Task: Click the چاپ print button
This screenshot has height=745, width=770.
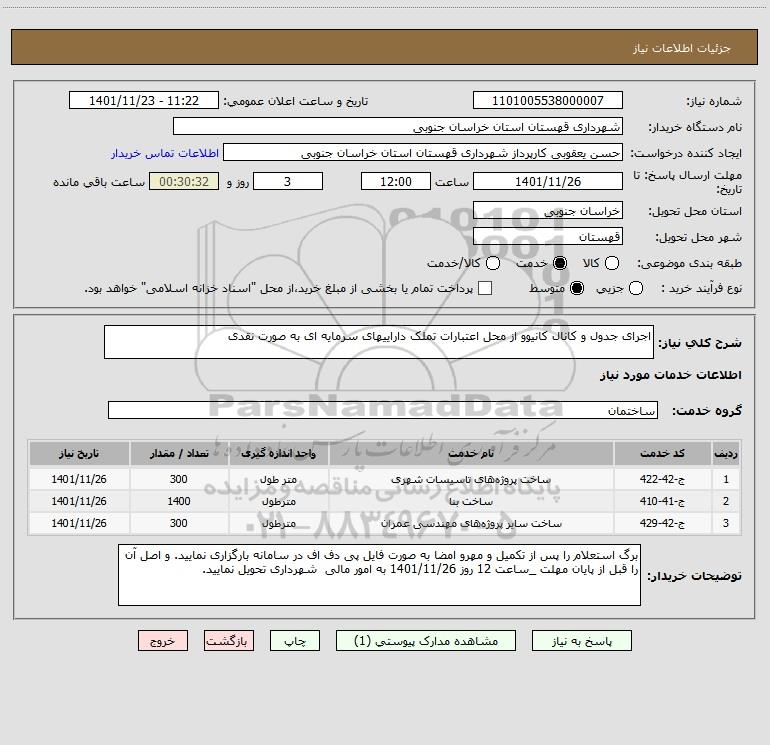Action: 295,641
